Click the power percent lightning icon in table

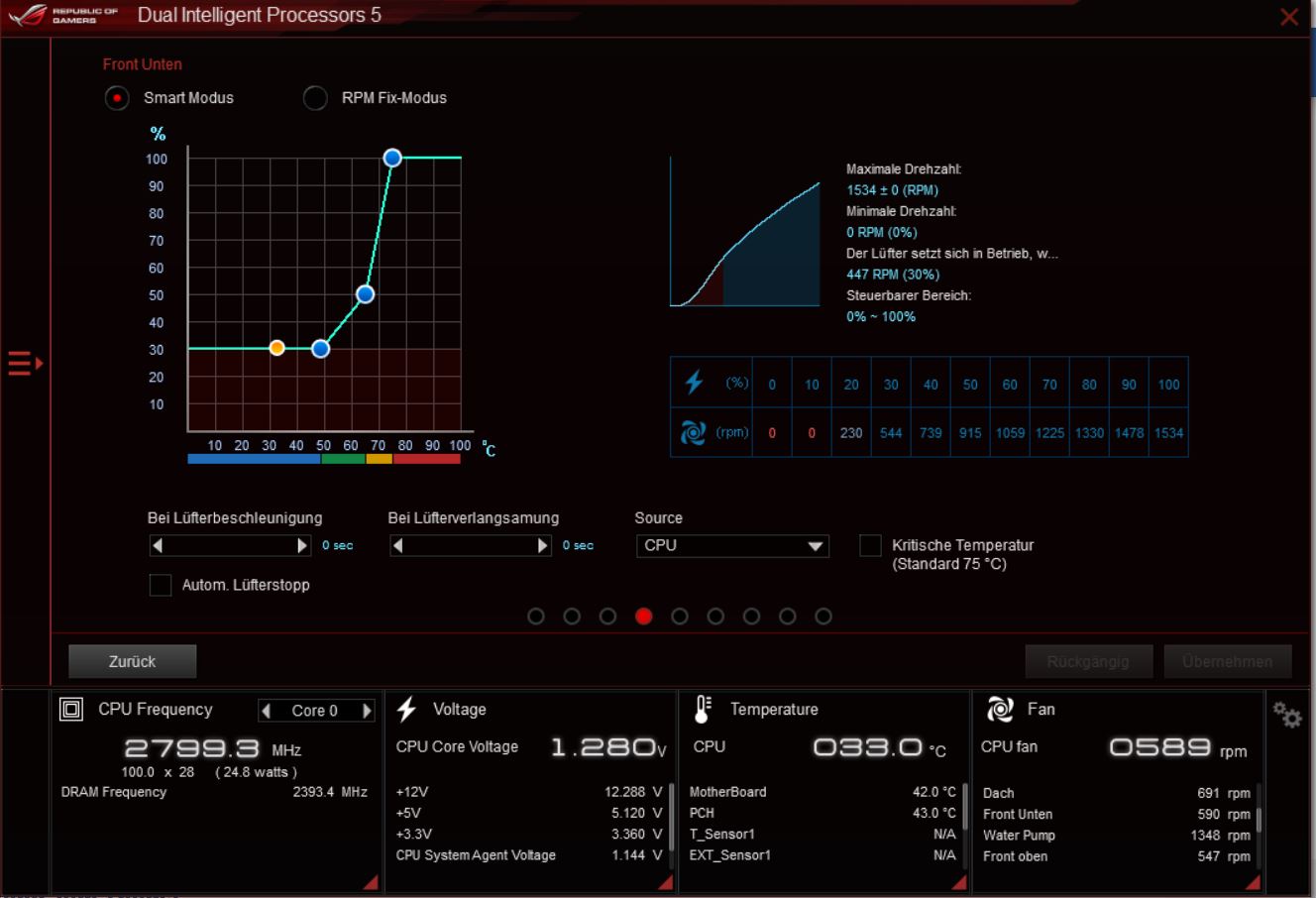(x=694, y=382)
